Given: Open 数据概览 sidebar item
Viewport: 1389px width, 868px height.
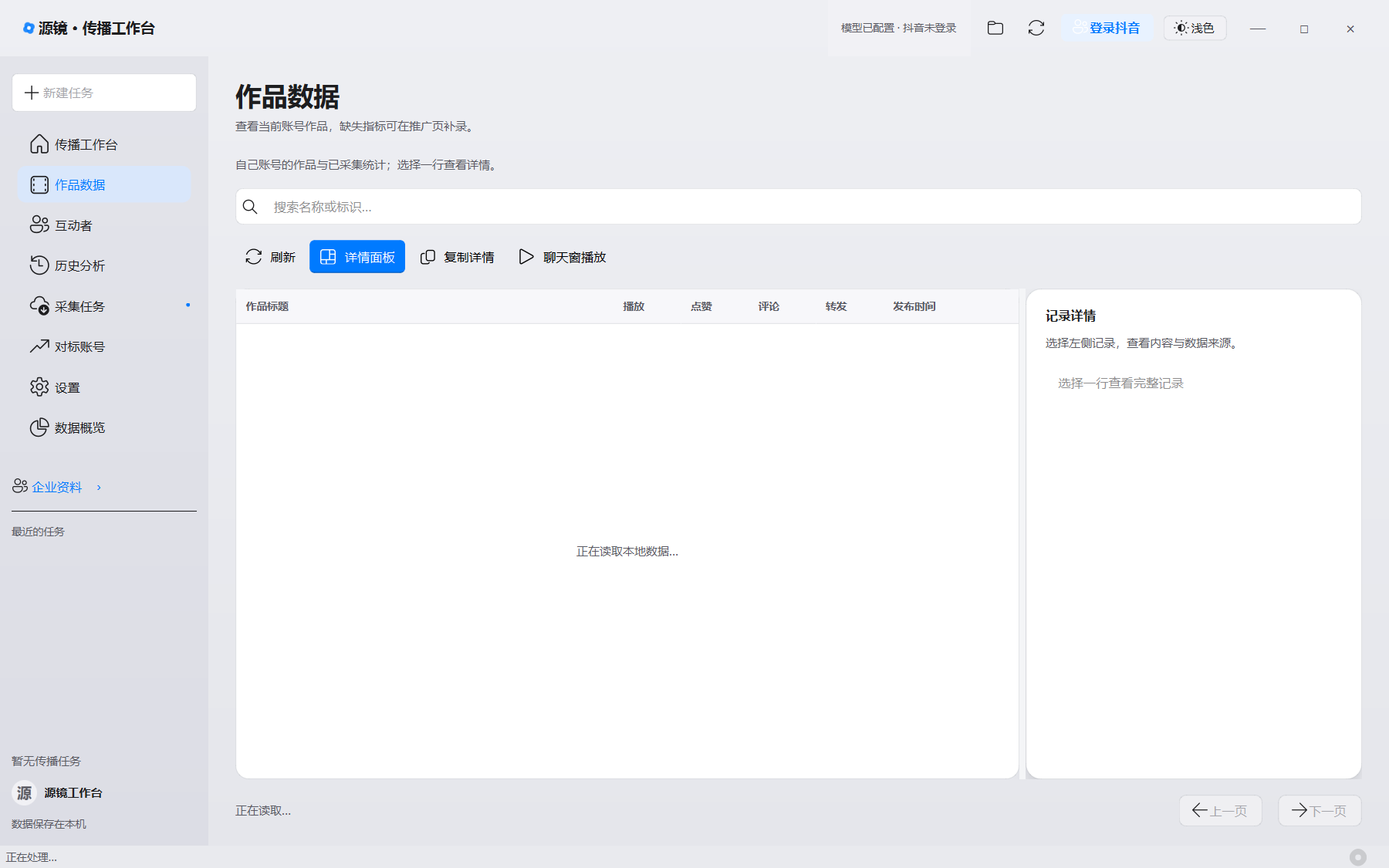Looking at the screenshot, I should pyautogui.click(x=104, y=427).
